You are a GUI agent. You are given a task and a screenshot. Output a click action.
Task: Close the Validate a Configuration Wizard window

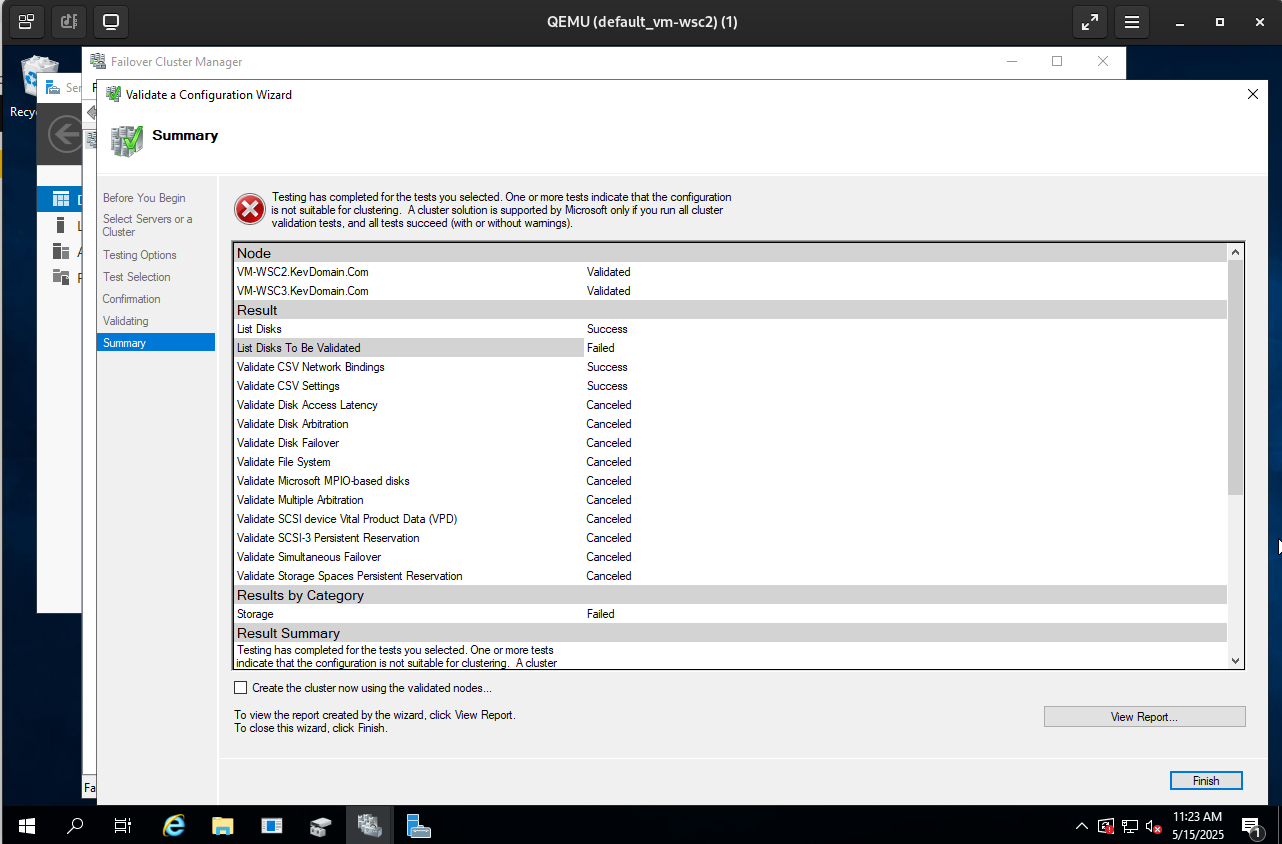1253,94
